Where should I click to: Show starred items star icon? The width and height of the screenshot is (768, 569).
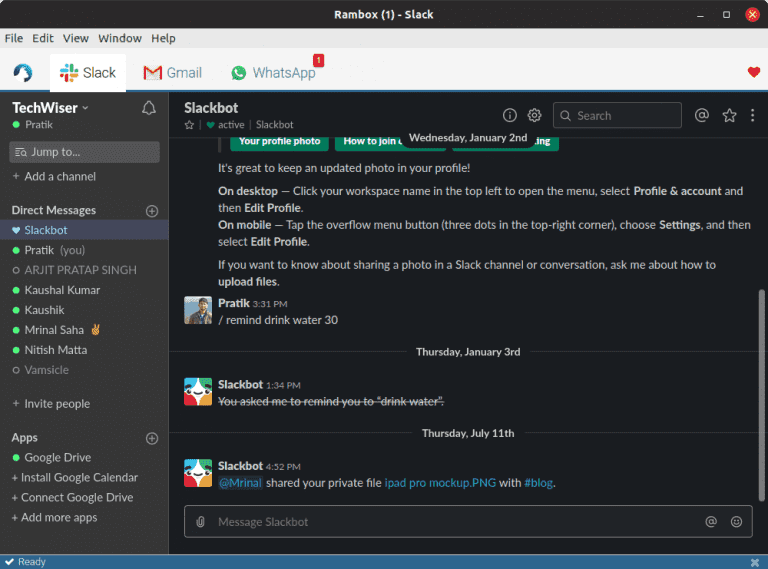(x=729, y=115)
